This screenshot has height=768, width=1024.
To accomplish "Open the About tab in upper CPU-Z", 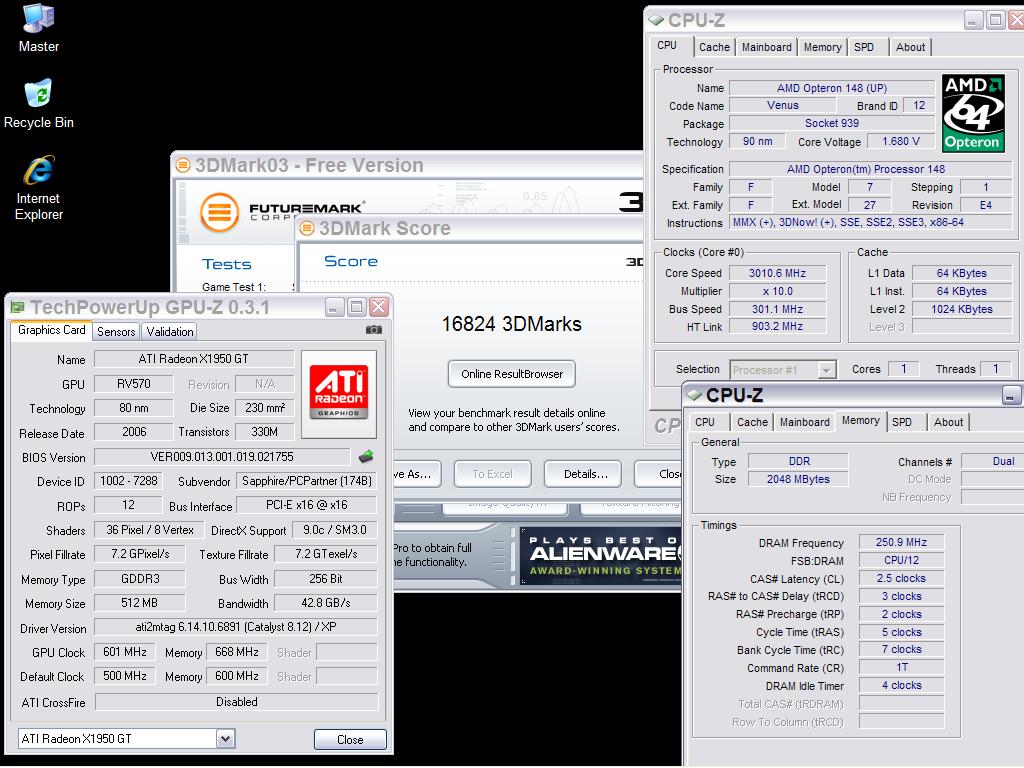I will [x=910, y=47].
